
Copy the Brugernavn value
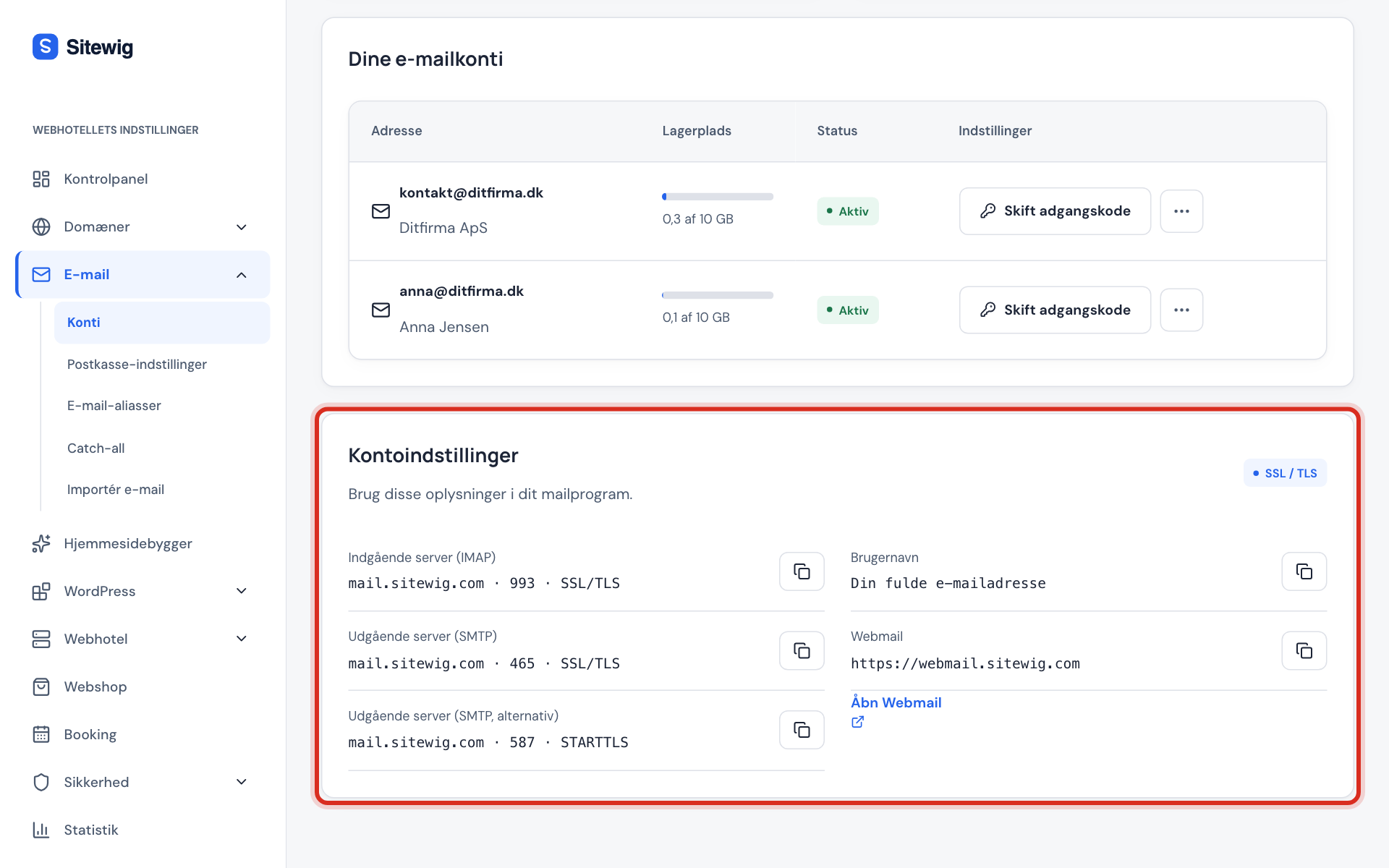[x=1304, y=571]
